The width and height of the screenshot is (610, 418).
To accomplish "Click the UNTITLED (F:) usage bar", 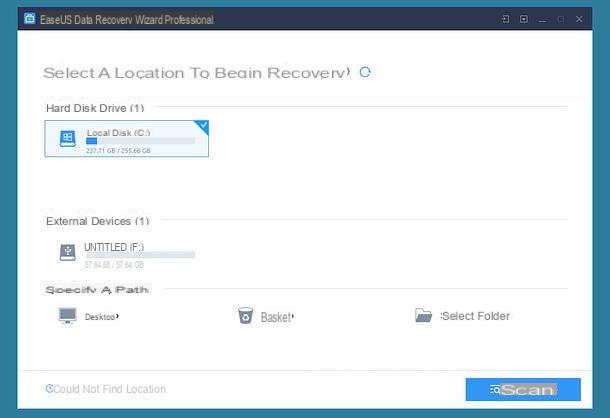I will [x=140, y=255].
